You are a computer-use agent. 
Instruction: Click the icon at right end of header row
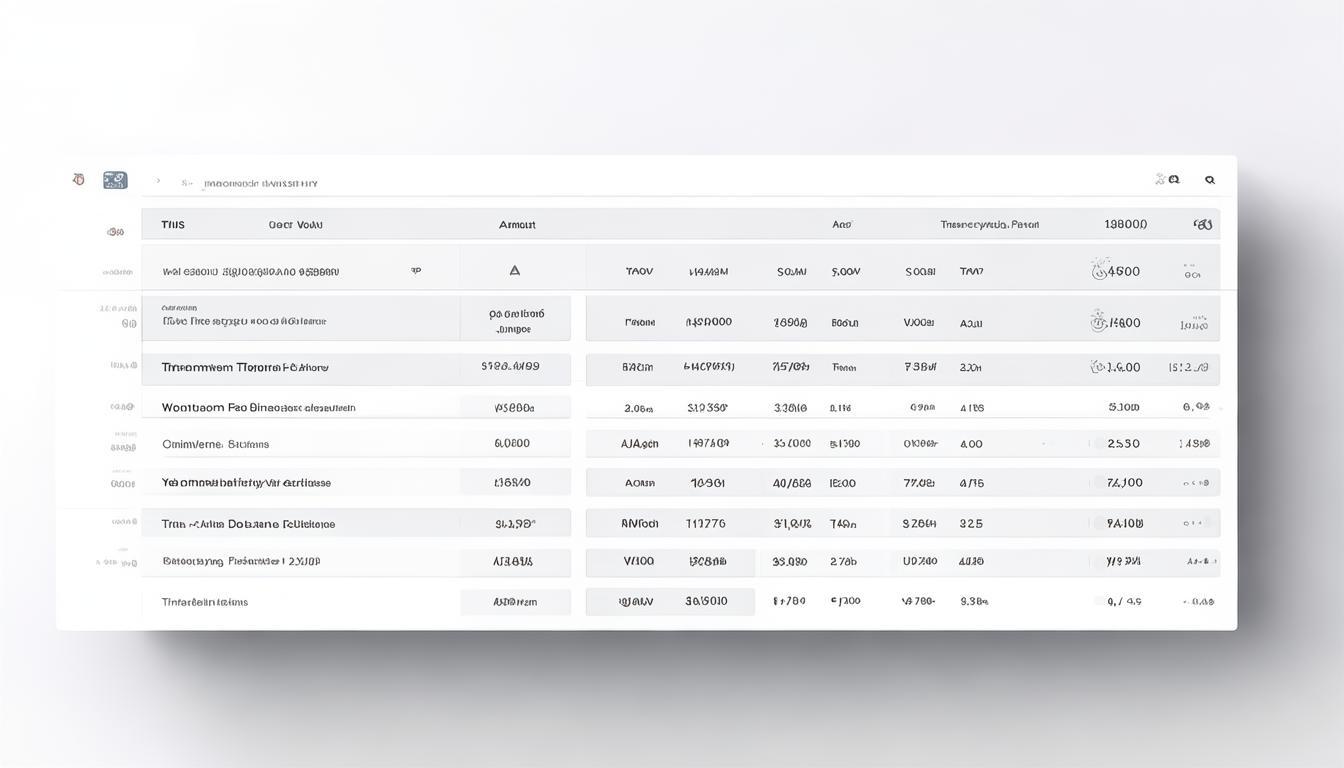(x=1202, y=225)
